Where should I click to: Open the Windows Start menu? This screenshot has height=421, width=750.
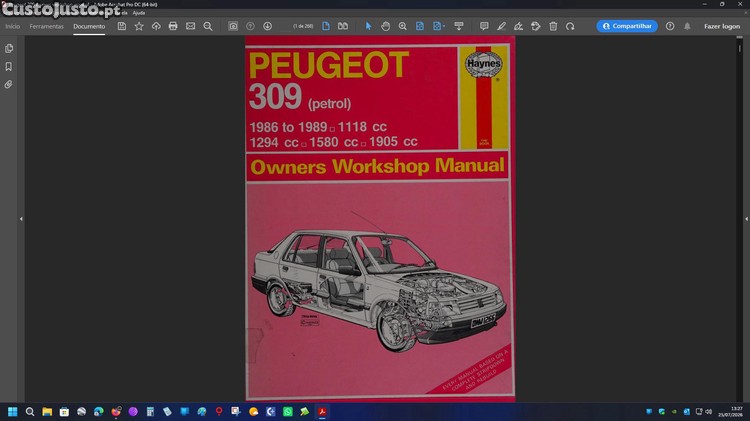[12, 411]
